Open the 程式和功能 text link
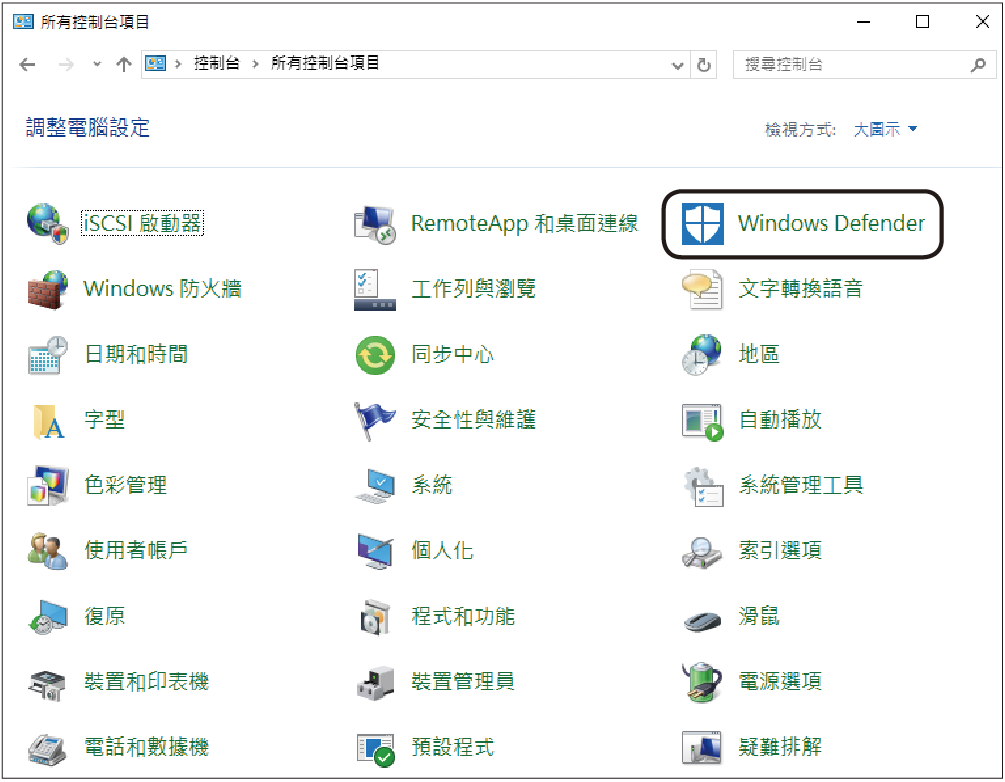Image resolution: width=1005 pixels, height=782 pixels. tap(463, 617)
